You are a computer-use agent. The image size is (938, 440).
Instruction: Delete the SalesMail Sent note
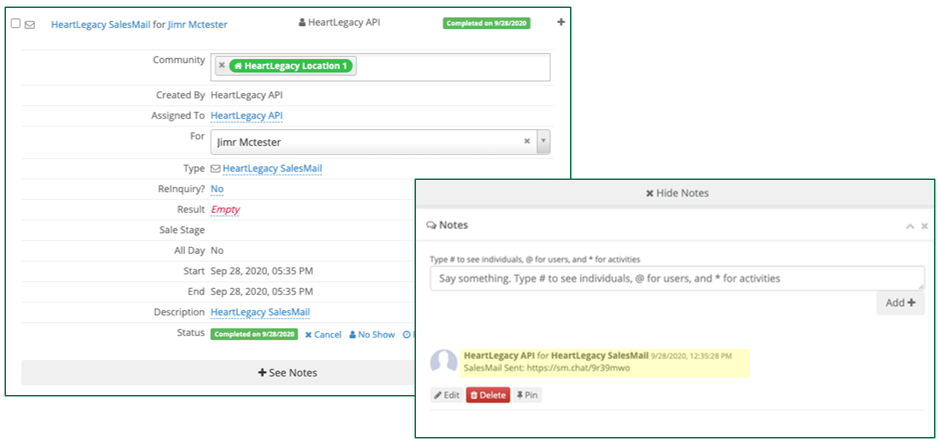pos(488,395)
